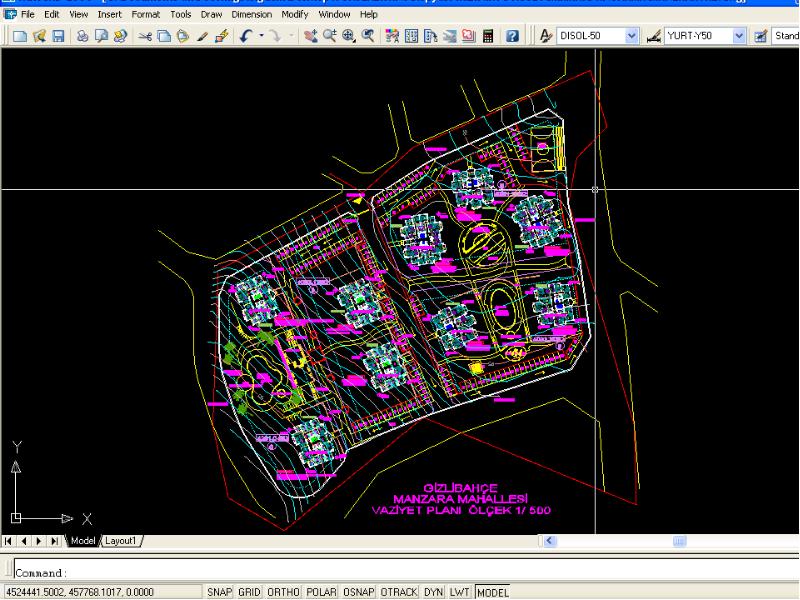Open Table Style manager icon
This screenshot has height=600, width=800.
pos(760,36)
